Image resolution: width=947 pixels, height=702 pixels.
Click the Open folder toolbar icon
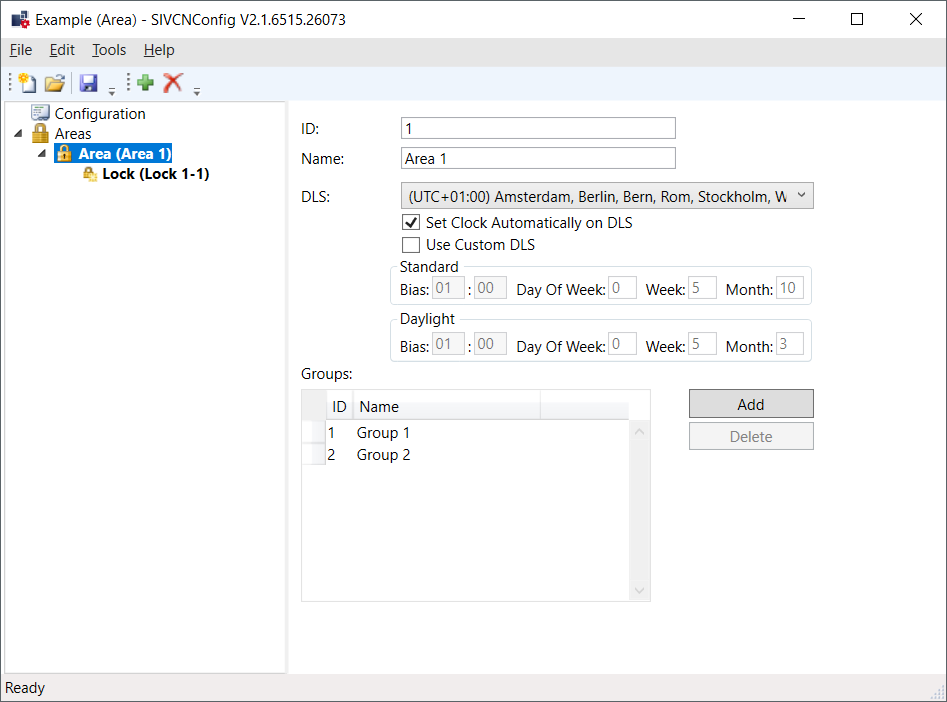click(x=54, y=84)
